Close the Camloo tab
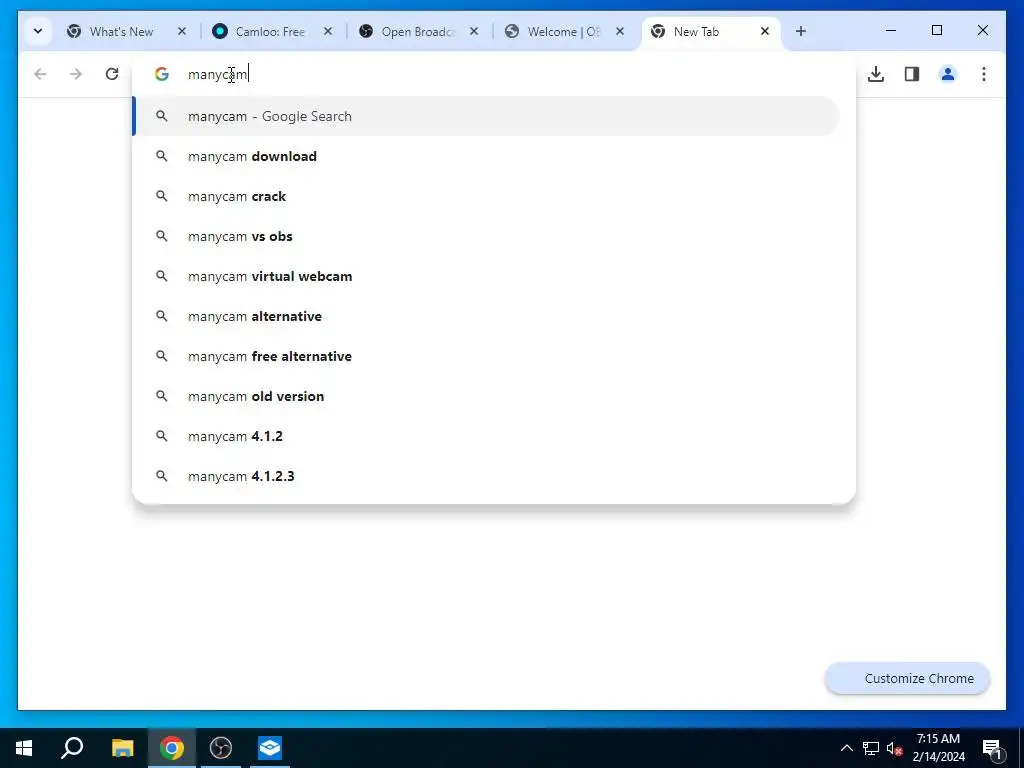The height and width of the screenshot is (768, 1024). [328, 31]
